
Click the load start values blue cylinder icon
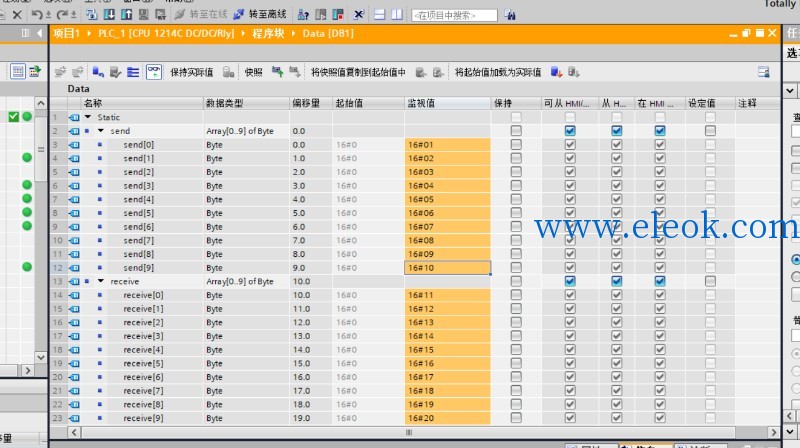[x=556, y=72]
